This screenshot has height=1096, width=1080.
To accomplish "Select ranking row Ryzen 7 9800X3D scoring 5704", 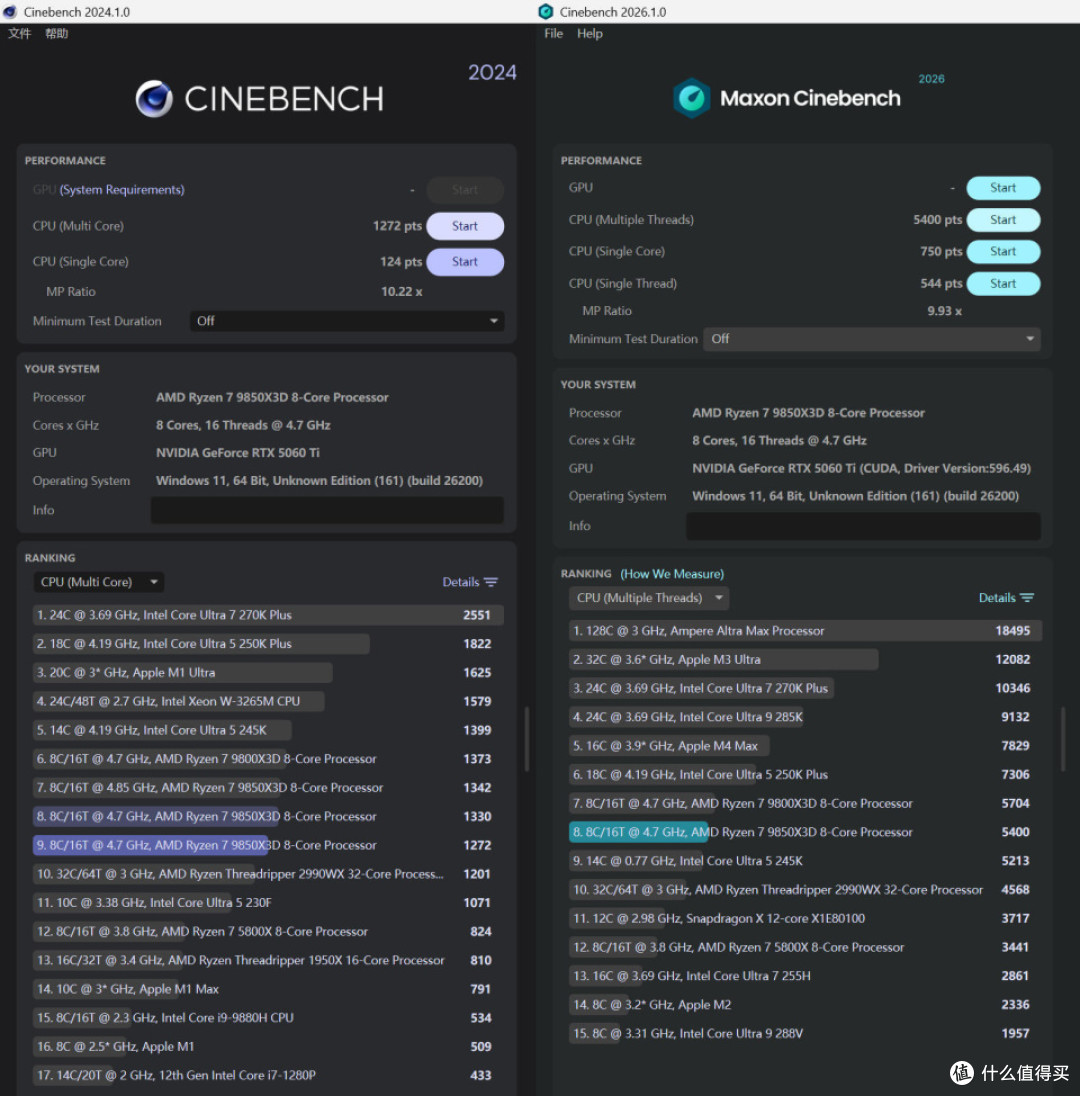I will pos(805,803).
